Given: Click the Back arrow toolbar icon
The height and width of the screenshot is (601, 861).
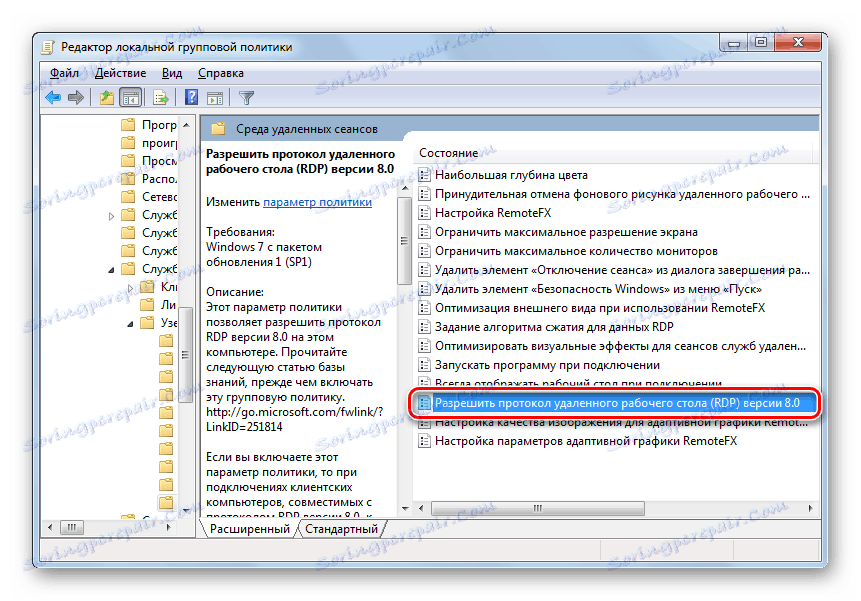Looking at the screenshot, I should point(53,98).
